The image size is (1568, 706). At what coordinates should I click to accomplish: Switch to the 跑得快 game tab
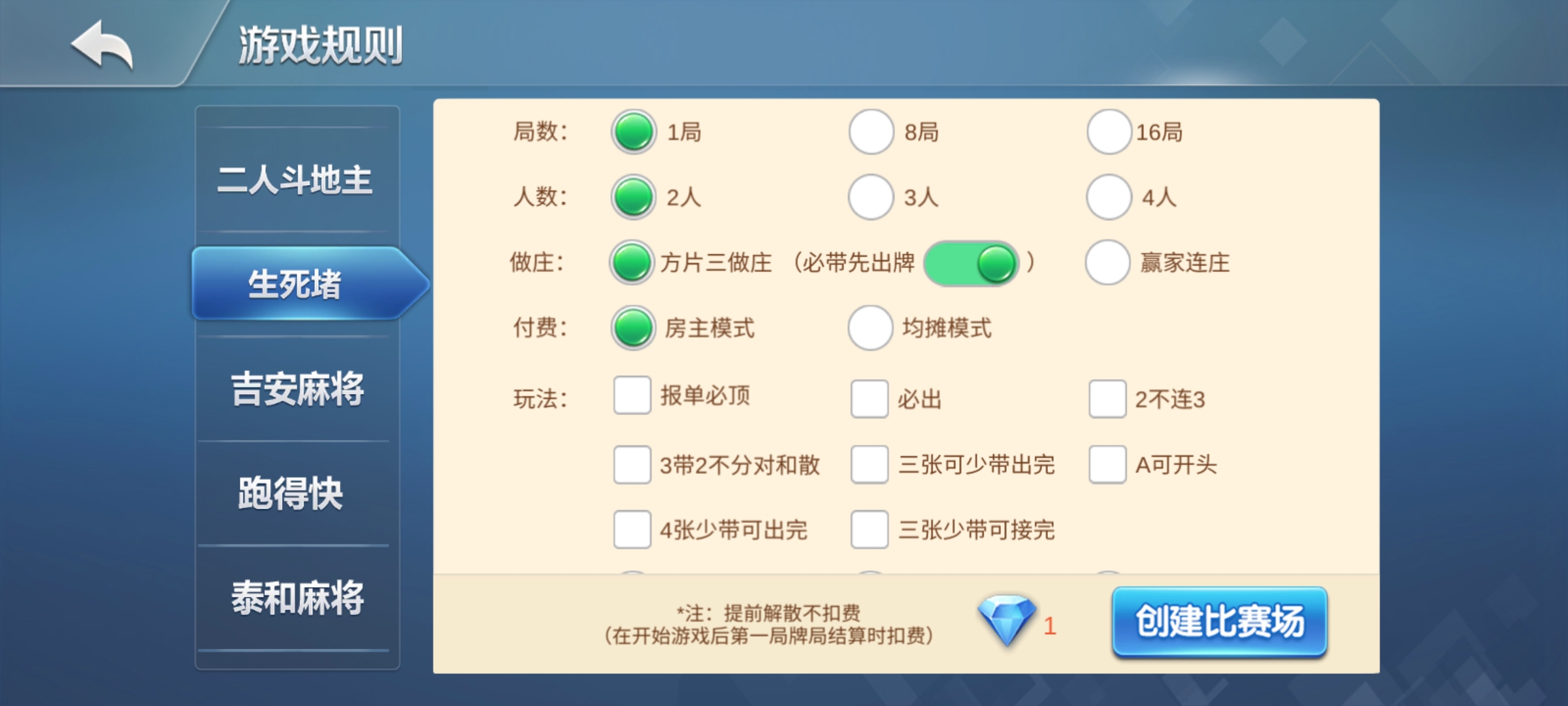pyautogui.click(x=291, y=494)
